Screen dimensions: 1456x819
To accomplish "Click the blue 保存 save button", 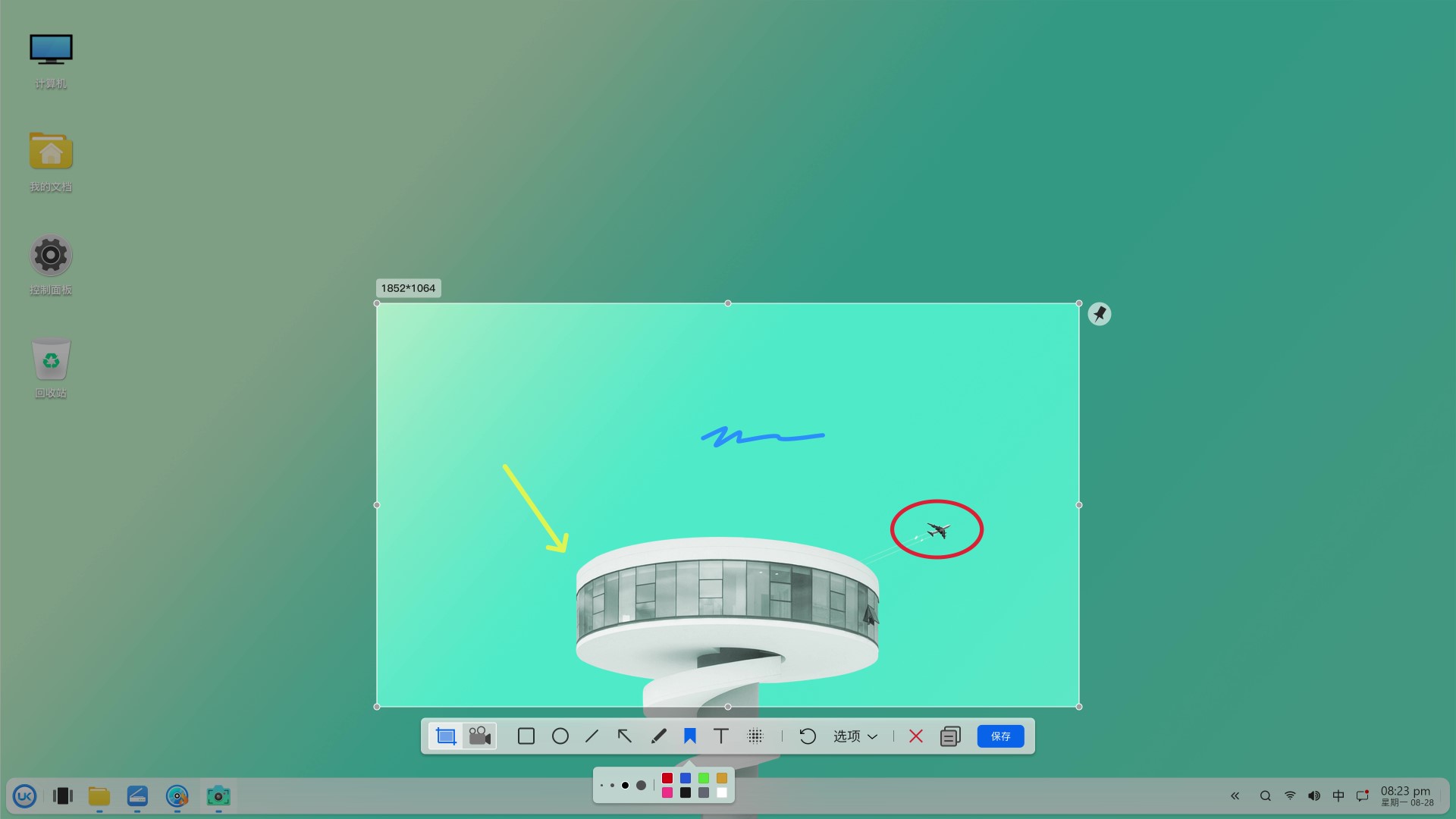I will pos(1000,736).
